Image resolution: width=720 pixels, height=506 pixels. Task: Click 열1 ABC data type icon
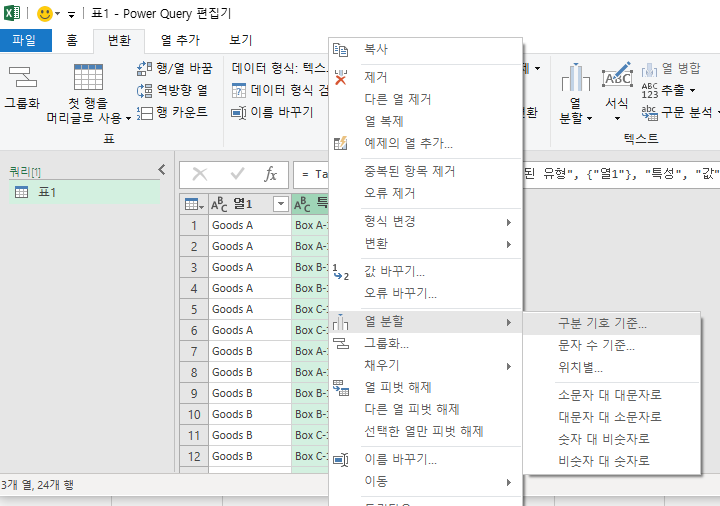219,205
